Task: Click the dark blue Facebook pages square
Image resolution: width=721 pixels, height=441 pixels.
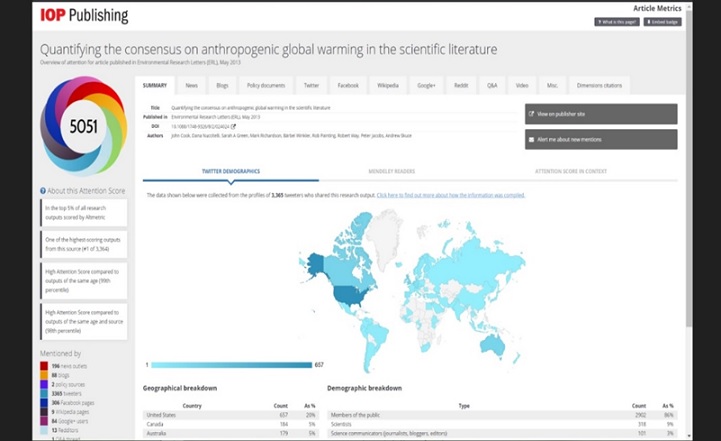Action: click(x=43, y=404)
